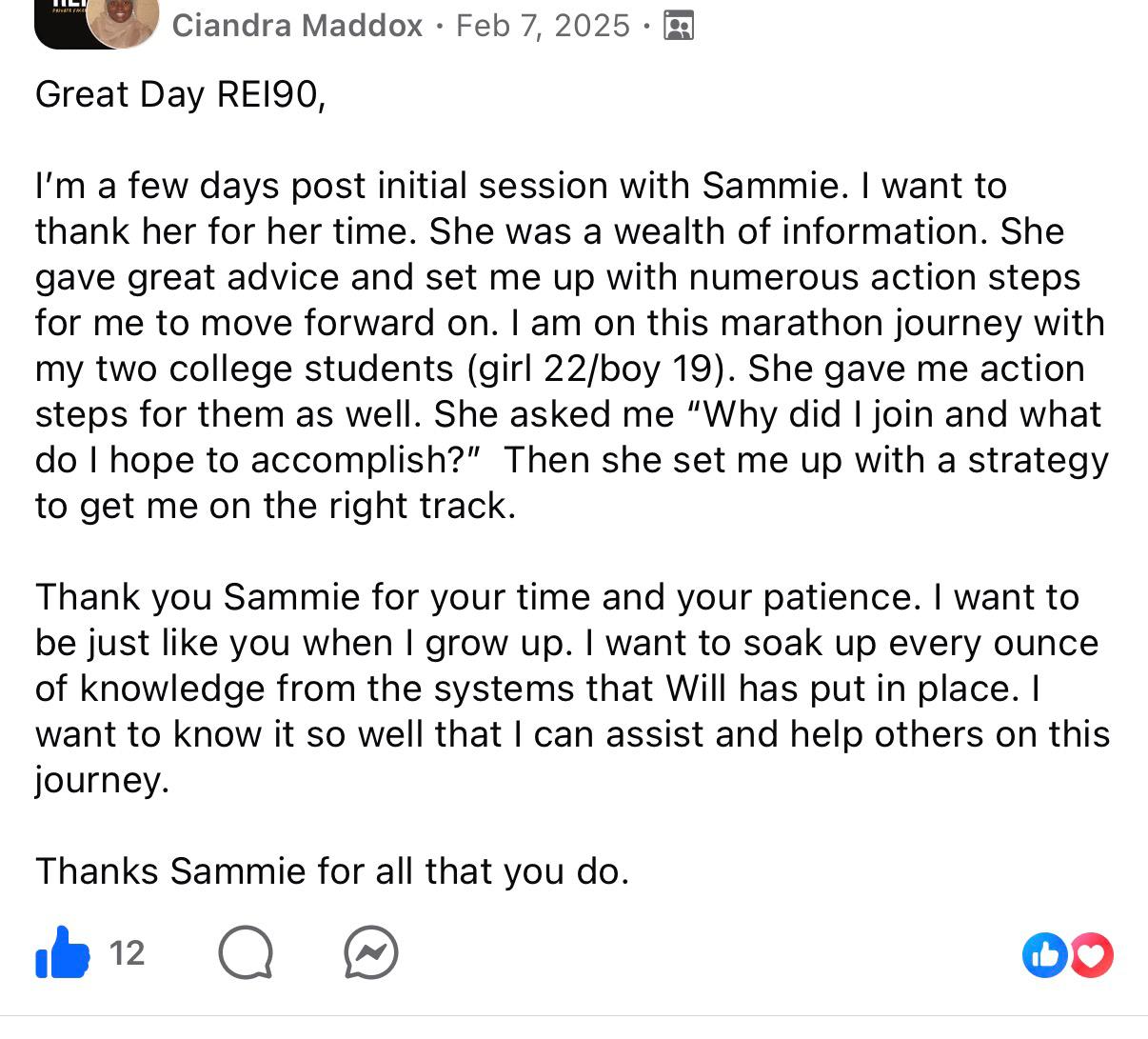This screenshot has width=1148, height=1039.
Task: Open Ciandra Maddox's profile photo
Action: (124, 23)
